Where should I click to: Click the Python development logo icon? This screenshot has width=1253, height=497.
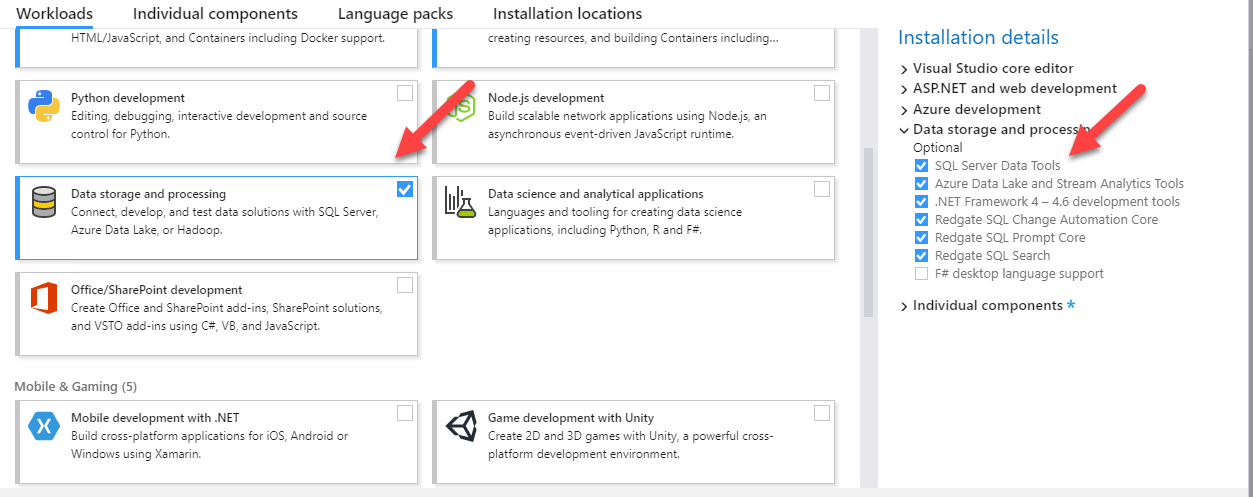pyautogui.click(x=44, y=106)
